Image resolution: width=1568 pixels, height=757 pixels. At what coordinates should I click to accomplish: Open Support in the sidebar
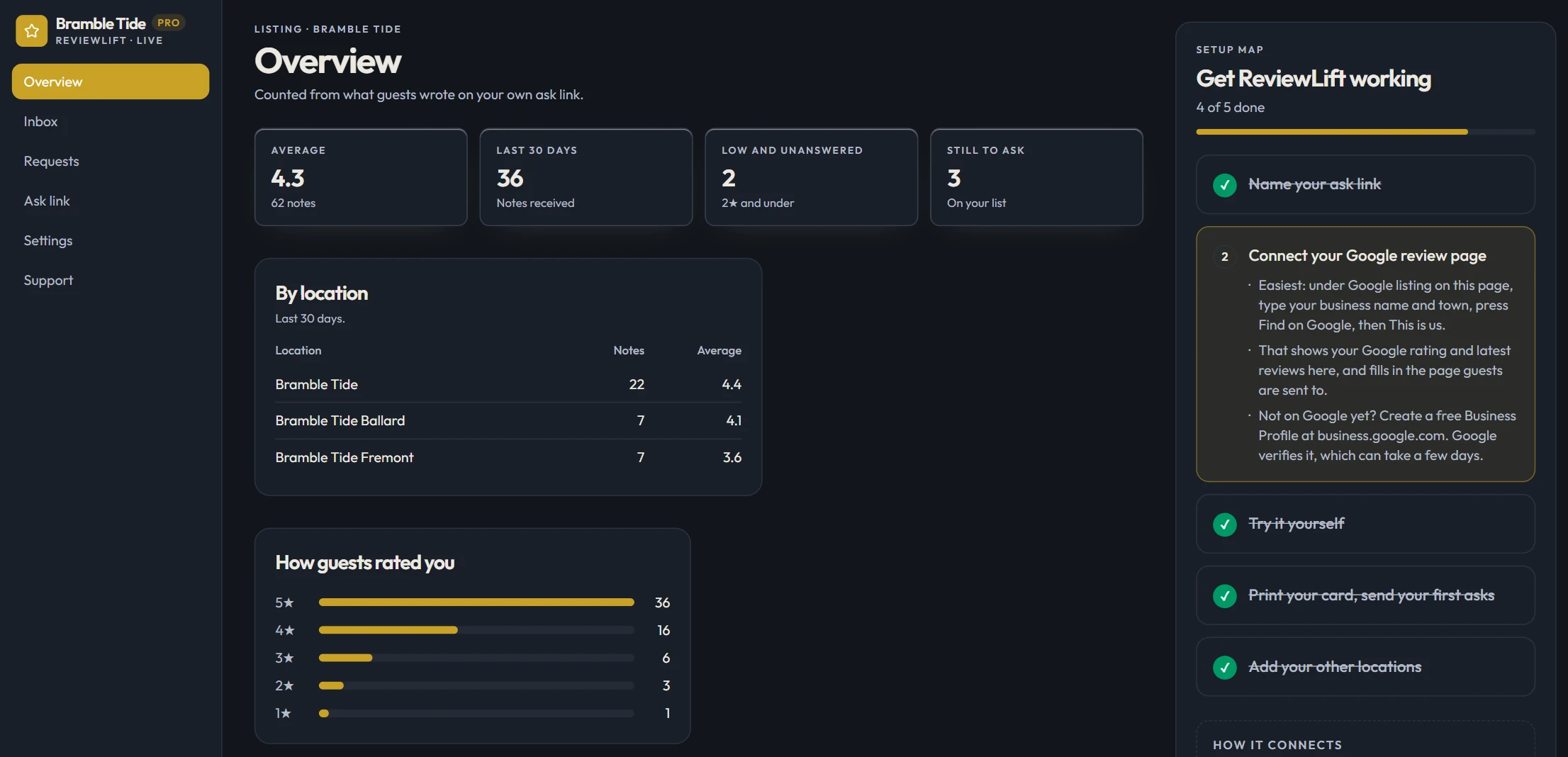[111, 280]
